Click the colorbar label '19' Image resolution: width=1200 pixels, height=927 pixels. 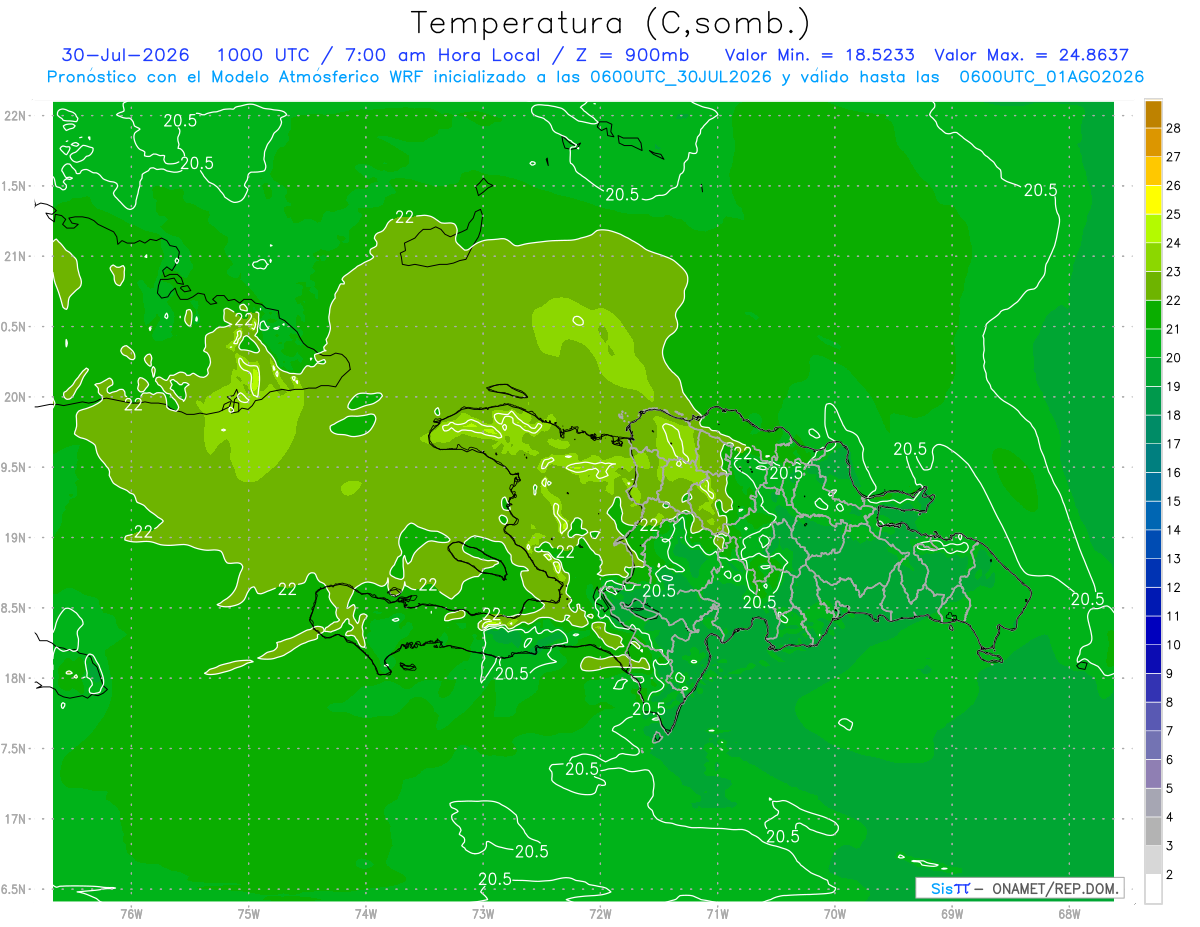pos(1173,386)
